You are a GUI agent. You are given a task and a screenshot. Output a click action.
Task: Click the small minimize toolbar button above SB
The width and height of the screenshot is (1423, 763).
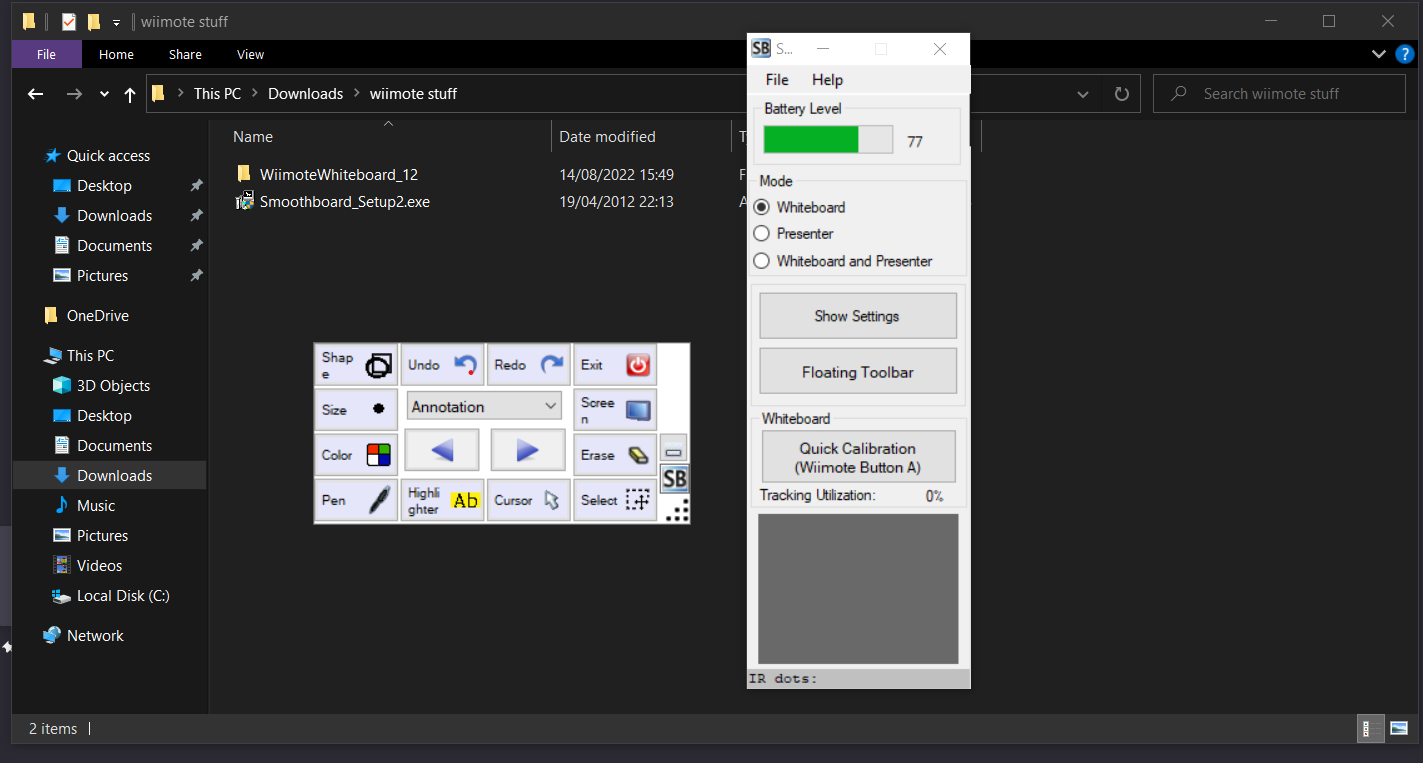674,449
